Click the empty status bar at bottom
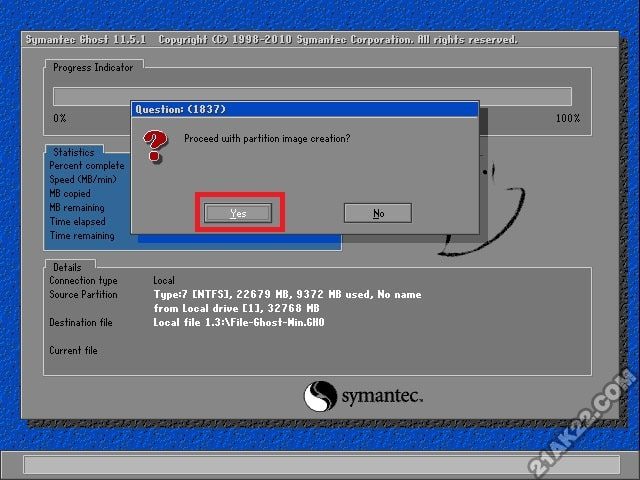Image resolution: width=640 pixels, height=480 pixels. (x=322, y=464)
